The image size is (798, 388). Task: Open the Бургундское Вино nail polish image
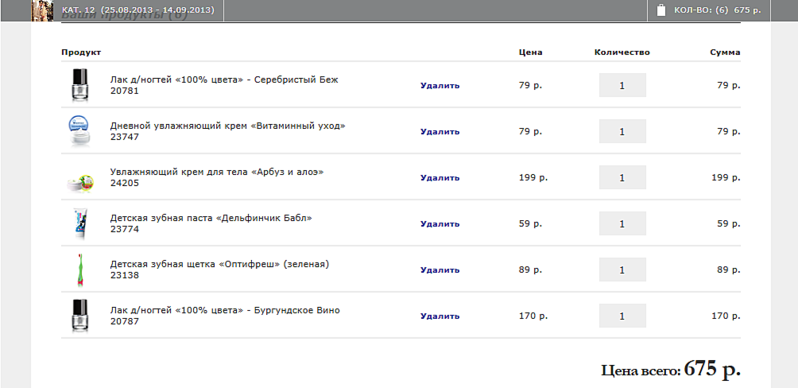[x=80, y=315]
